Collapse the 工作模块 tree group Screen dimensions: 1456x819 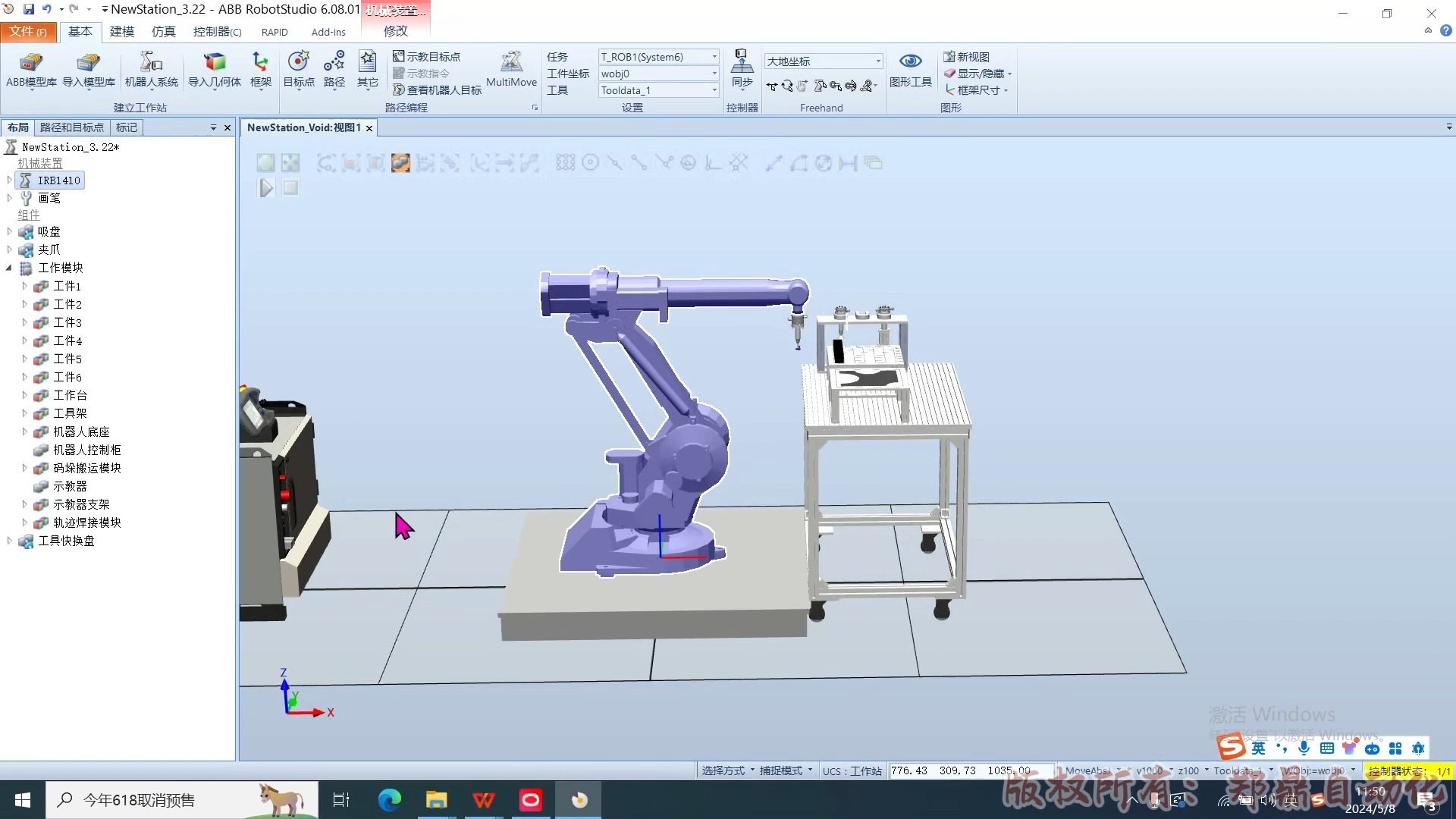[x=9, y=268]
